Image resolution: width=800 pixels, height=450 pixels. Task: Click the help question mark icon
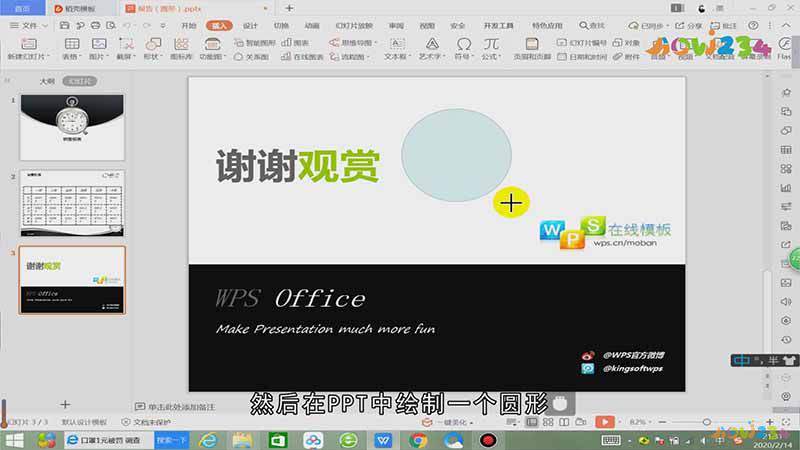click(x=753, y=25)
